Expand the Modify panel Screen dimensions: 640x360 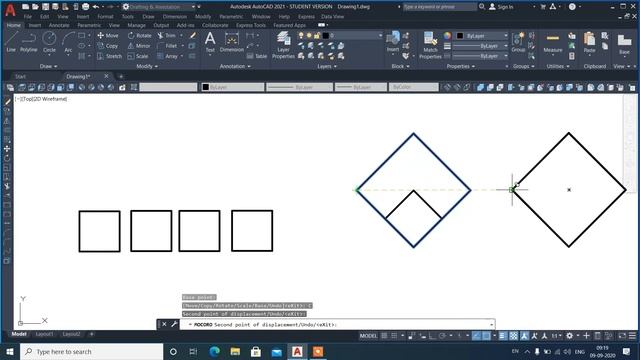tap(147, 66)
